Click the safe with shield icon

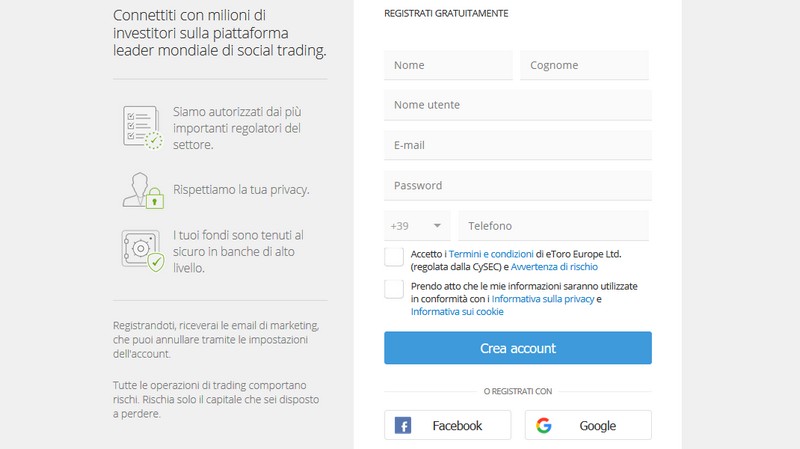143,251
